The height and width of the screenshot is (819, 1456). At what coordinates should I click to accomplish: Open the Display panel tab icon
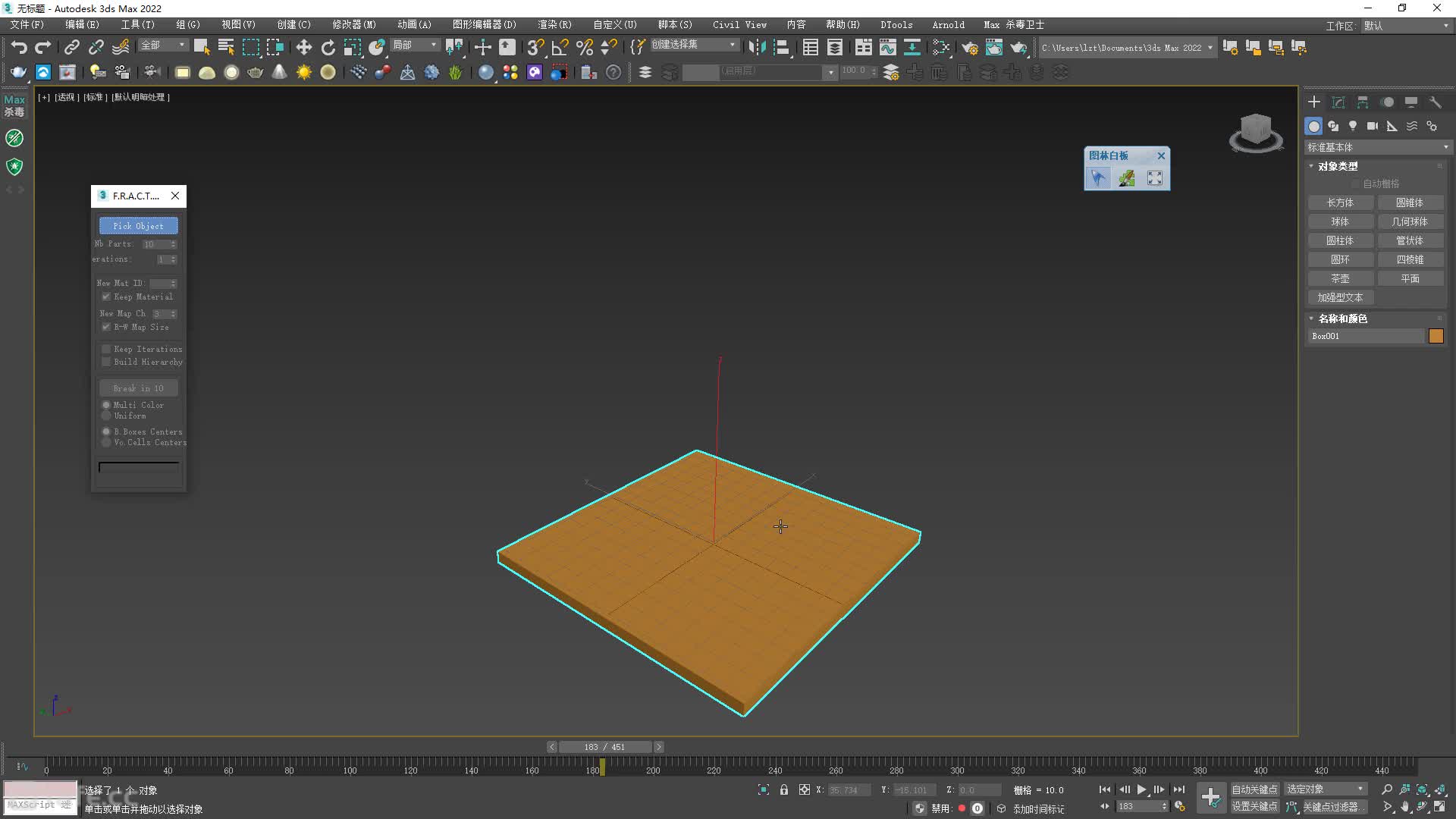[x=1411, y=102]
